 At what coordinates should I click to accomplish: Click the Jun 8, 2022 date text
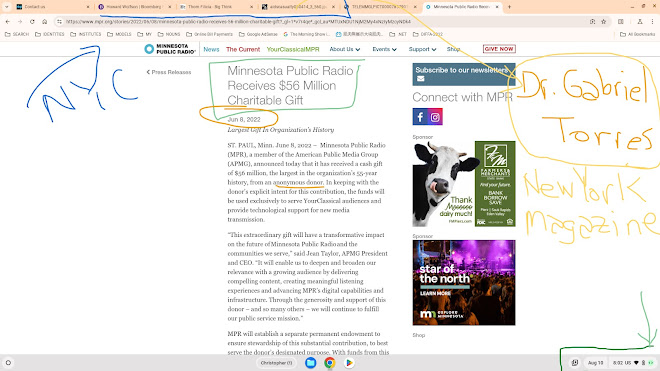click(x=244, y=120)
